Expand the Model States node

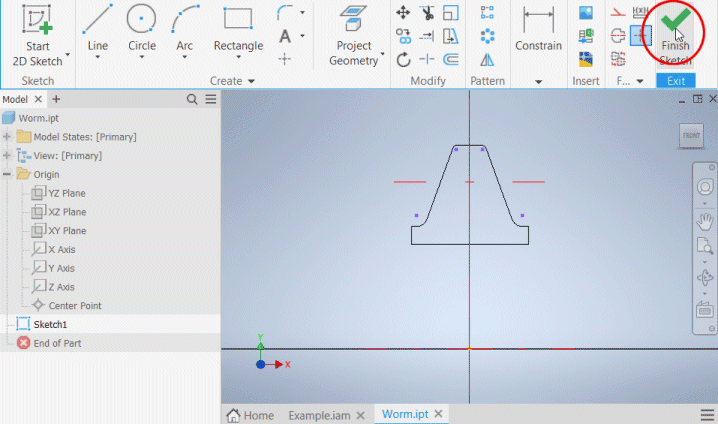click(x=7, y=136)
